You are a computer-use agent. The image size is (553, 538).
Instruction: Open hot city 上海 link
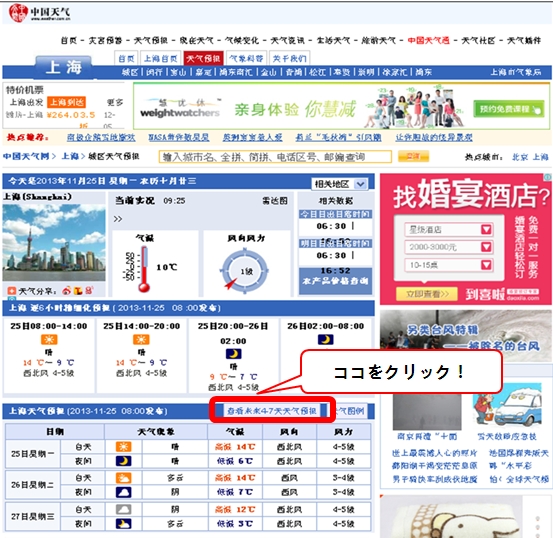[x=540, y=157]
